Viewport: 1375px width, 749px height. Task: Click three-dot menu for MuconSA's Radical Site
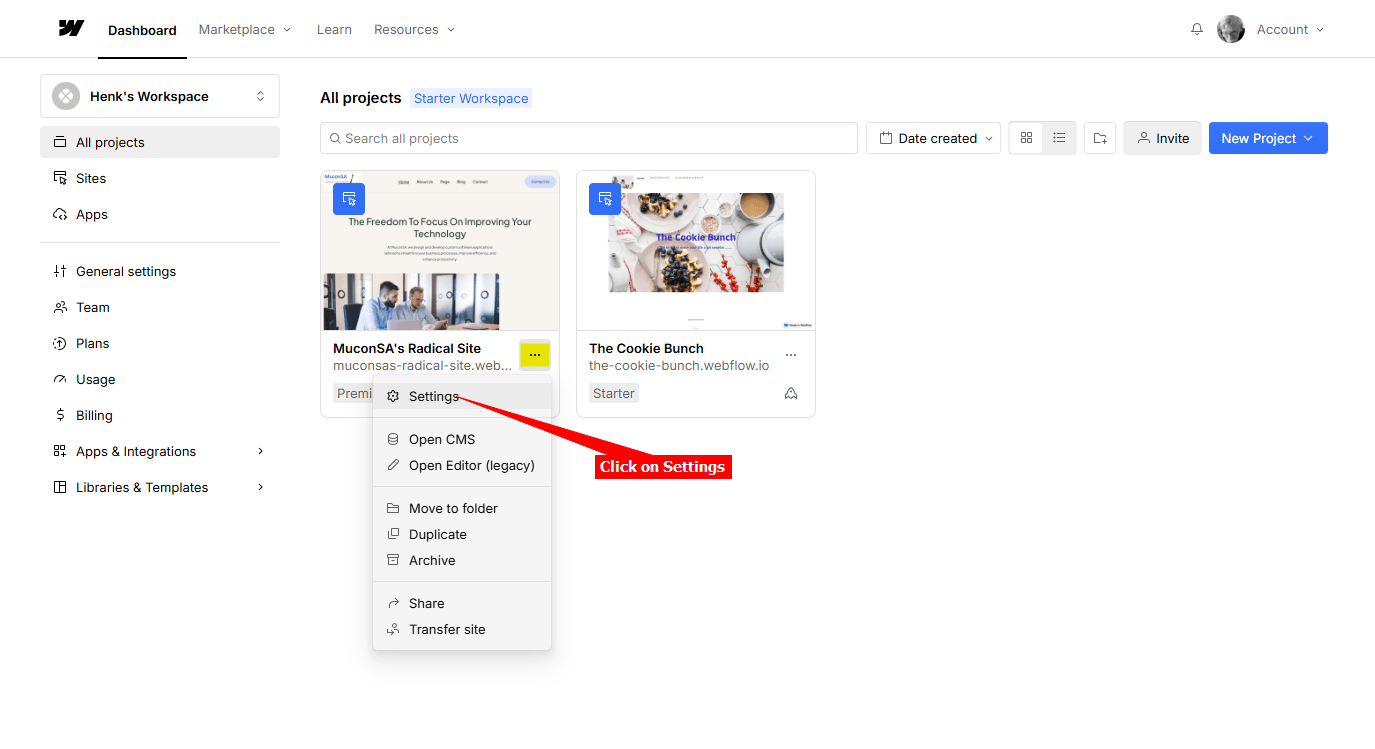pyautogui.click(x=535, y=355)
